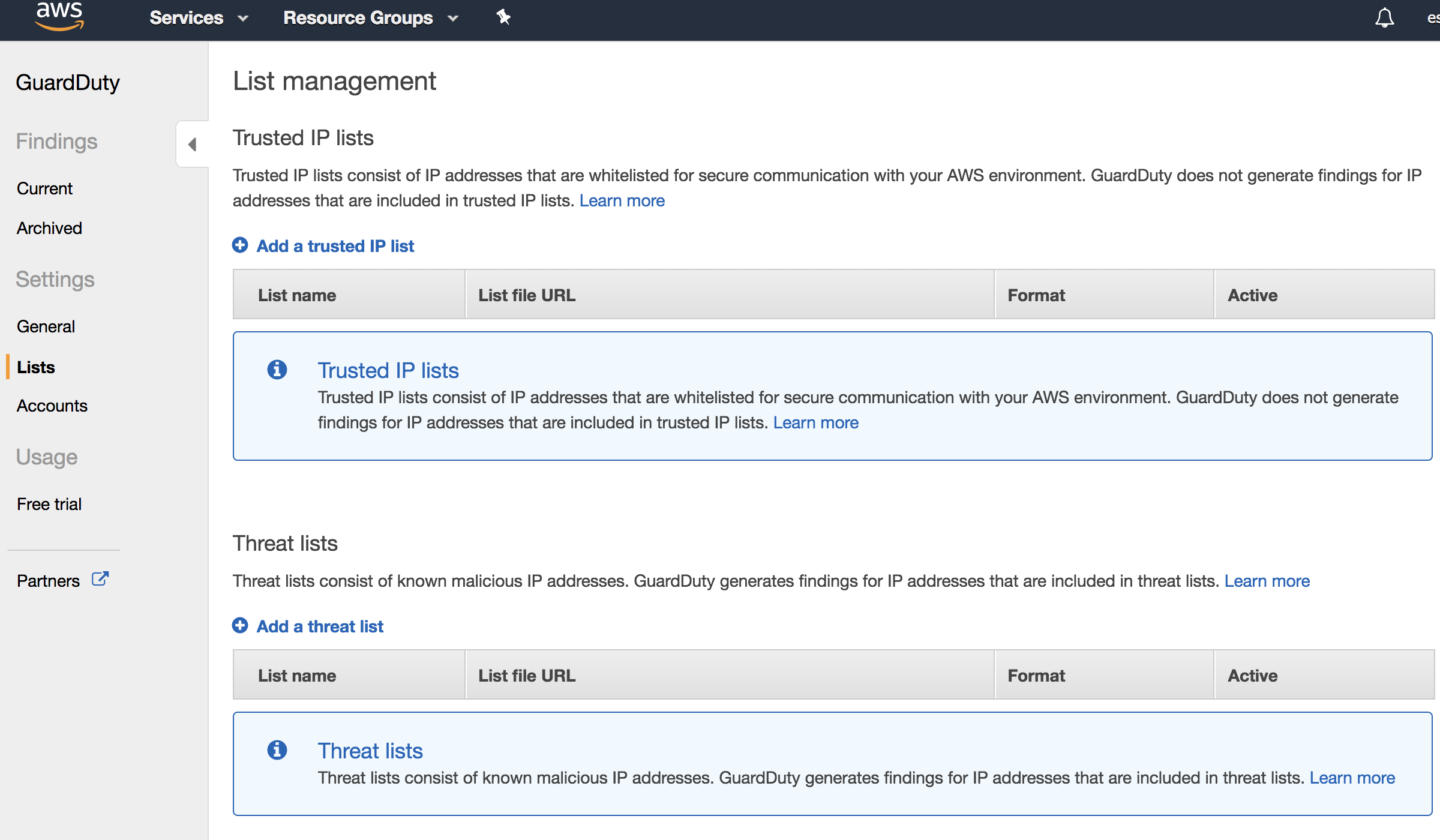Open the Resource Groups dropdown

coord(370,18)
